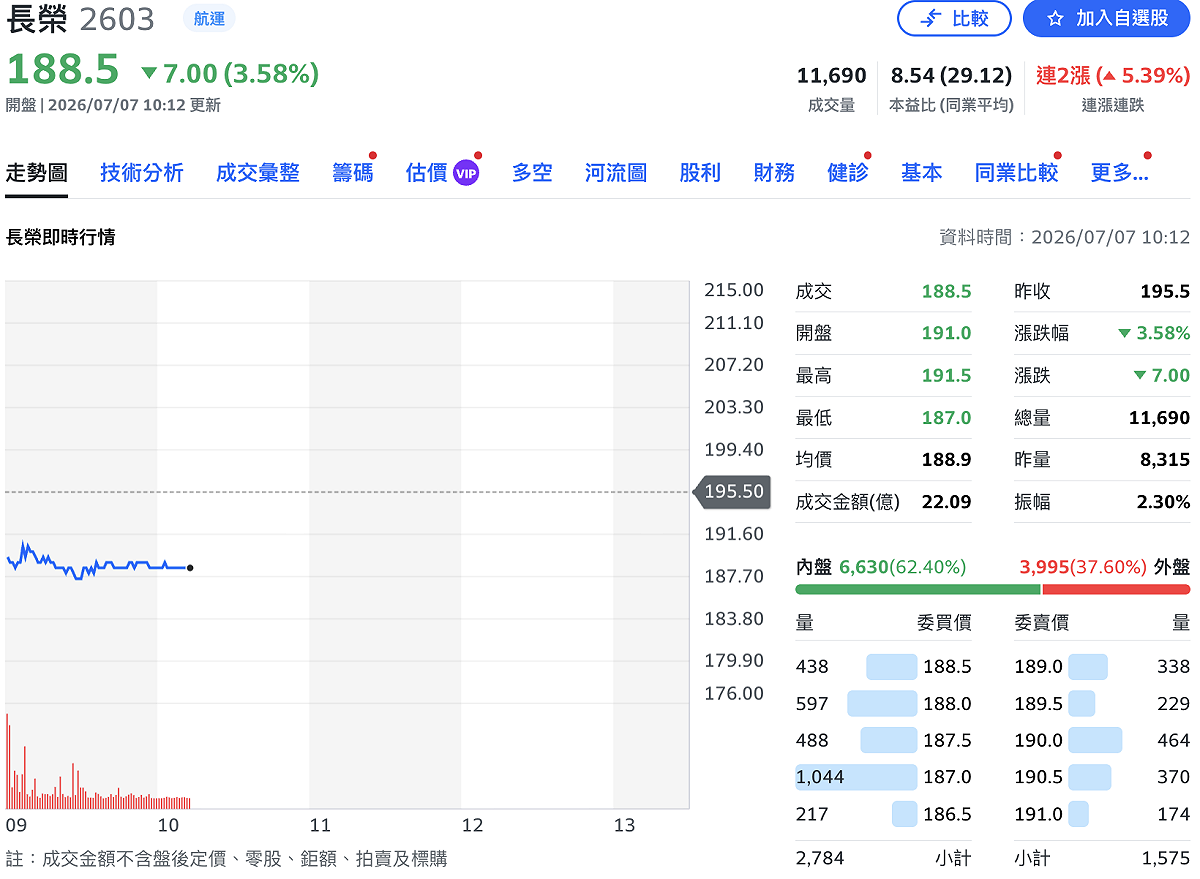
Task: Switch to 技術分析 tab
Action: pos(142,172)
